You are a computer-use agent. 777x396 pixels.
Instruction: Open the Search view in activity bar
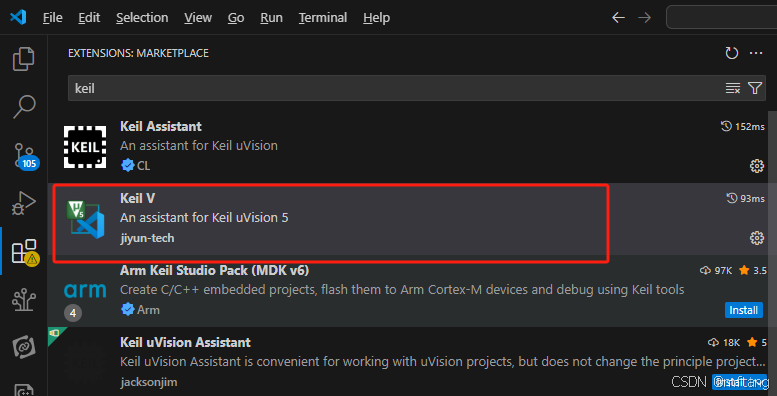pos(23,107)
